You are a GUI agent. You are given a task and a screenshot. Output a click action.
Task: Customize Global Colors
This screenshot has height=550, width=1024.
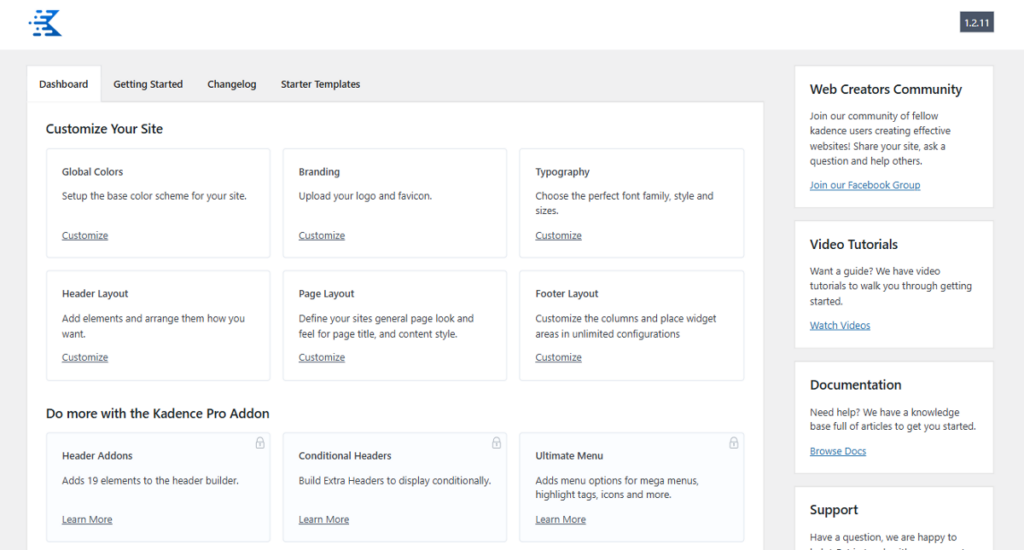[85, 235]
